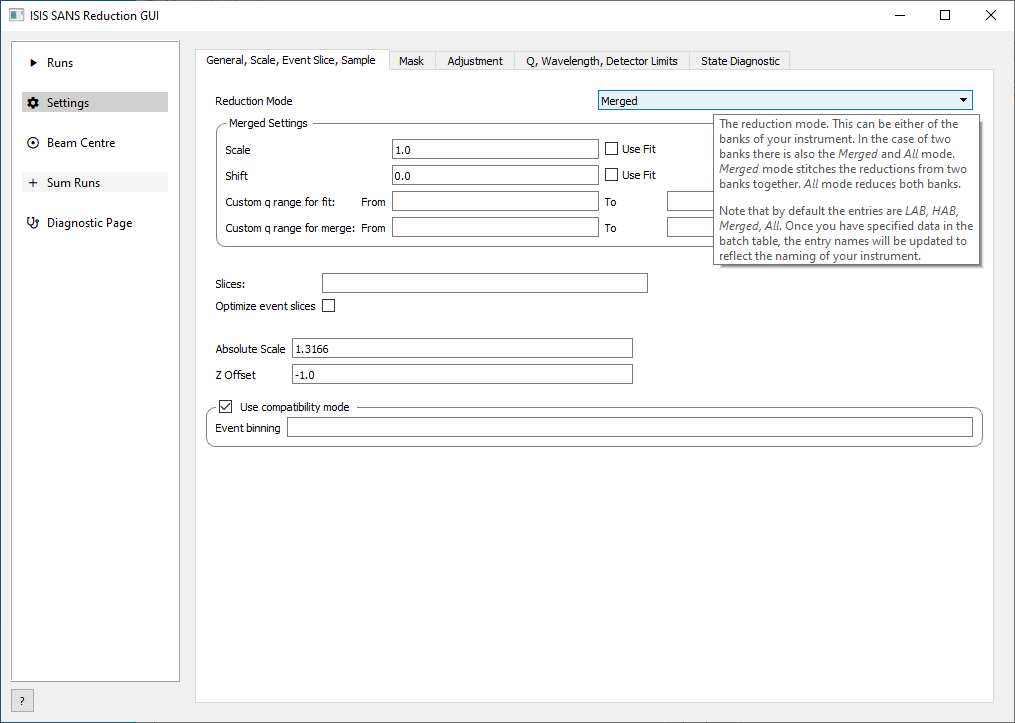Maximize the ISIS SANS Reduction window

945,15
